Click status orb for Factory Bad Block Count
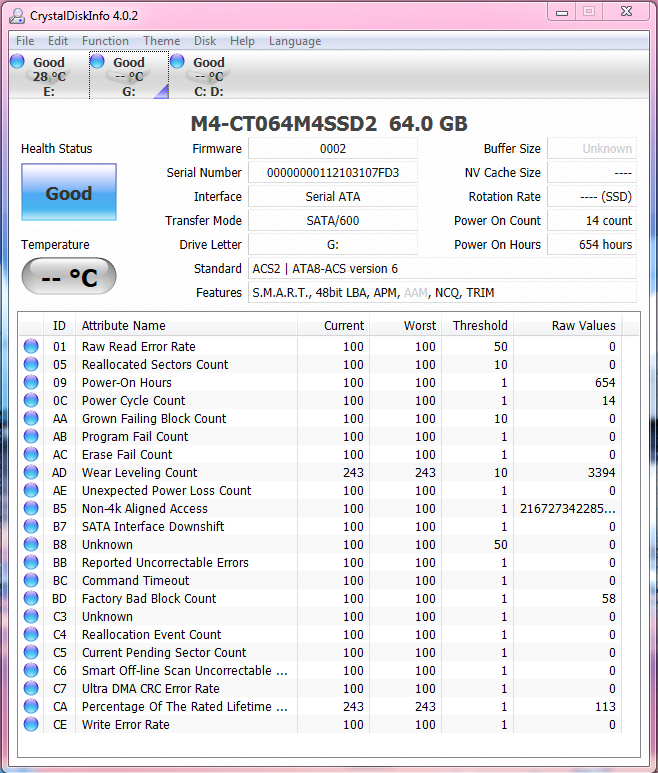Image resolution: width=658 pixels, height=773 pixels. click(x=31, y=598)
